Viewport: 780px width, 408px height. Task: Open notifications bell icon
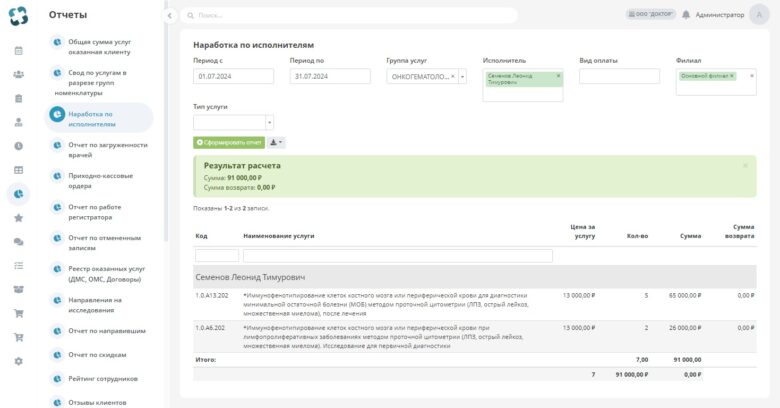[686, 14]
